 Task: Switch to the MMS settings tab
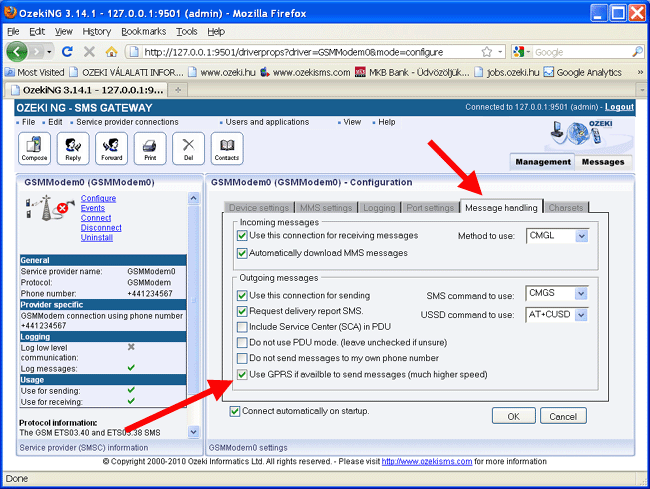pos(326,208)
